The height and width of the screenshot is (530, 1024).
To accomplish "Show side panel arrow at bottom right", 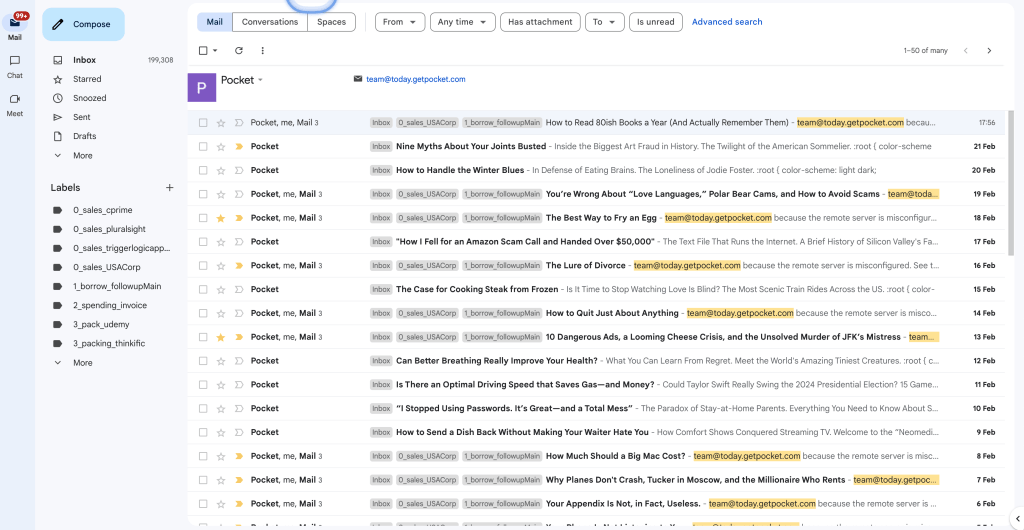I will coord(1017,519).
